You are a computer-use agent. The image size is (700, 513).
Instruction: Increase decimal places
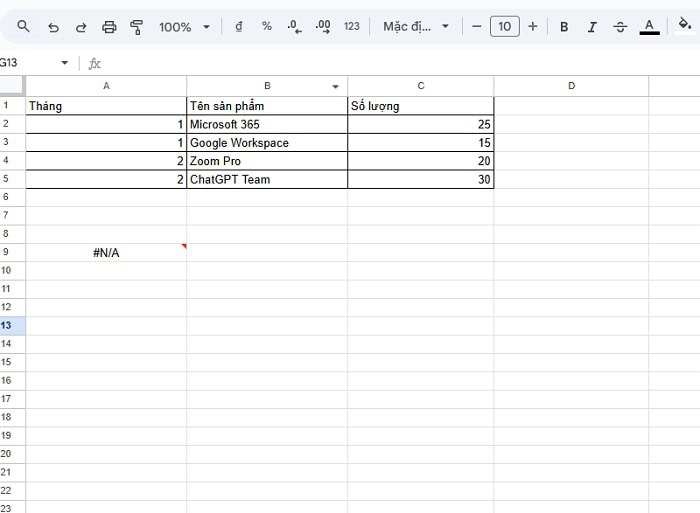pyautogui.click(x=323, y=27)
